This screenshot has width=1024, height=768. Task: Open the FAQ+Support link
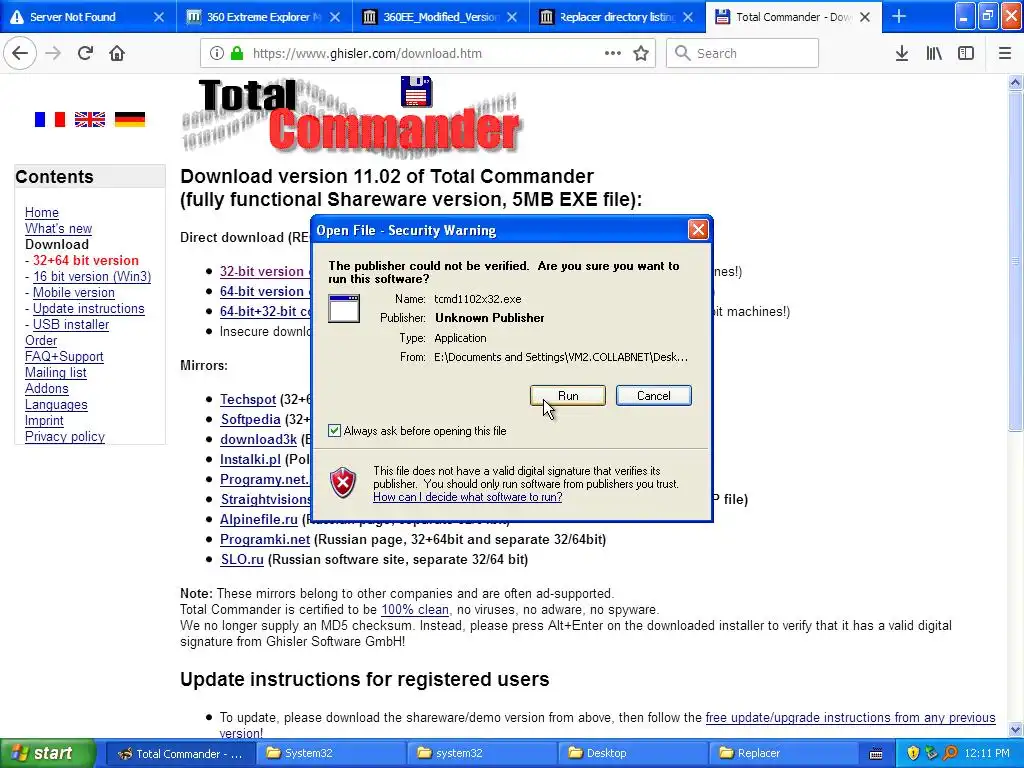click(64, 357)
